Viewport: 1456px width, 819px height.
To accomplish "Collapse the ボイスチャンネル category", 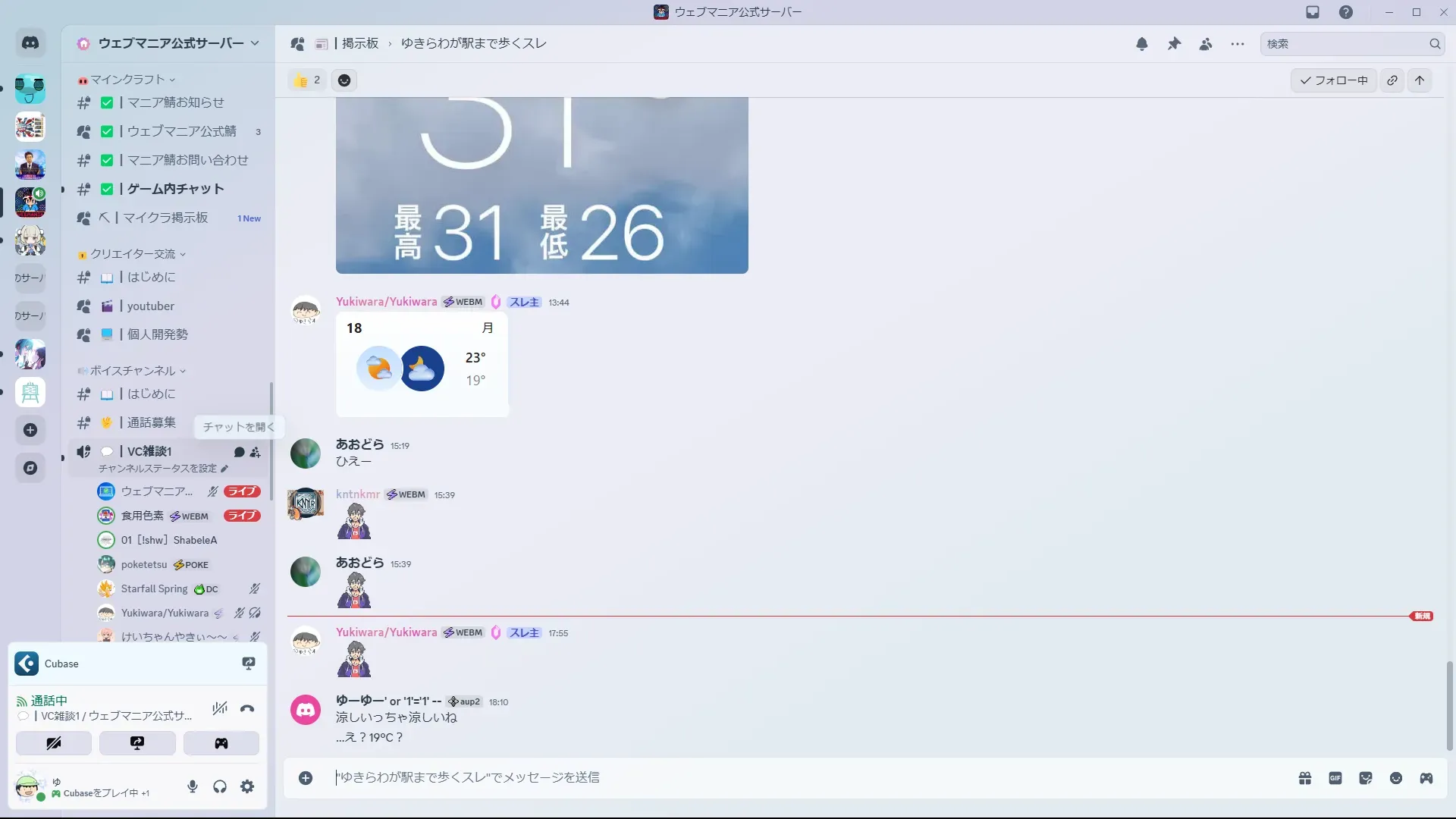I will 133,371.
